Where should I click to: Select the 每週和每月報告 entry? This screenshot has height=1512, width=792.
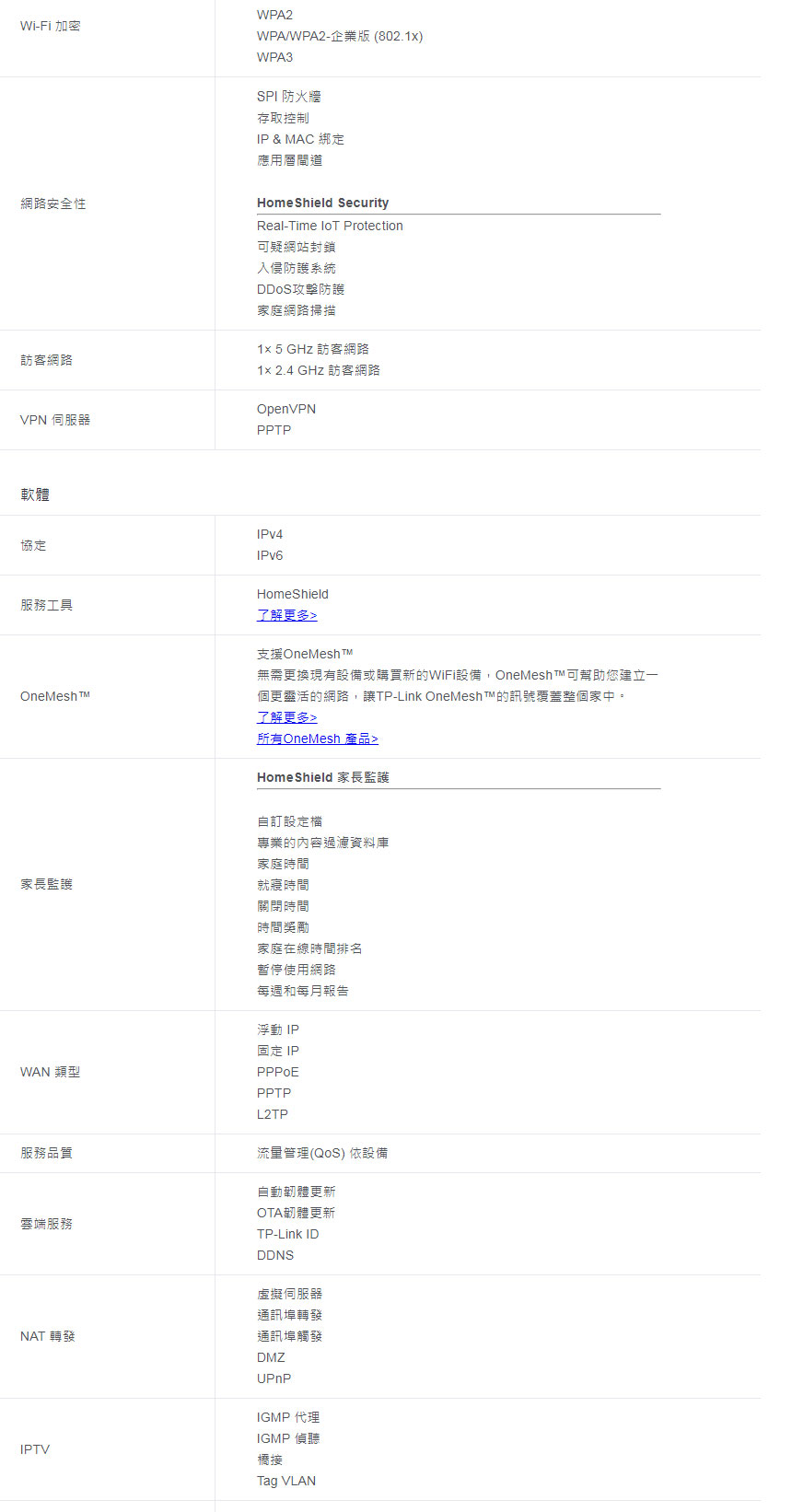(x=303, y=991)
